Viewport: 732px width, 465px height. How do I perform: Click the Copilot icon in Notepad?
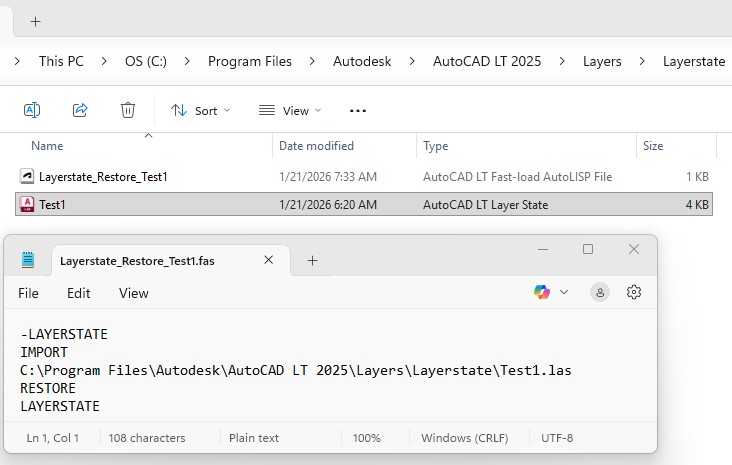(x=542, y=292)
